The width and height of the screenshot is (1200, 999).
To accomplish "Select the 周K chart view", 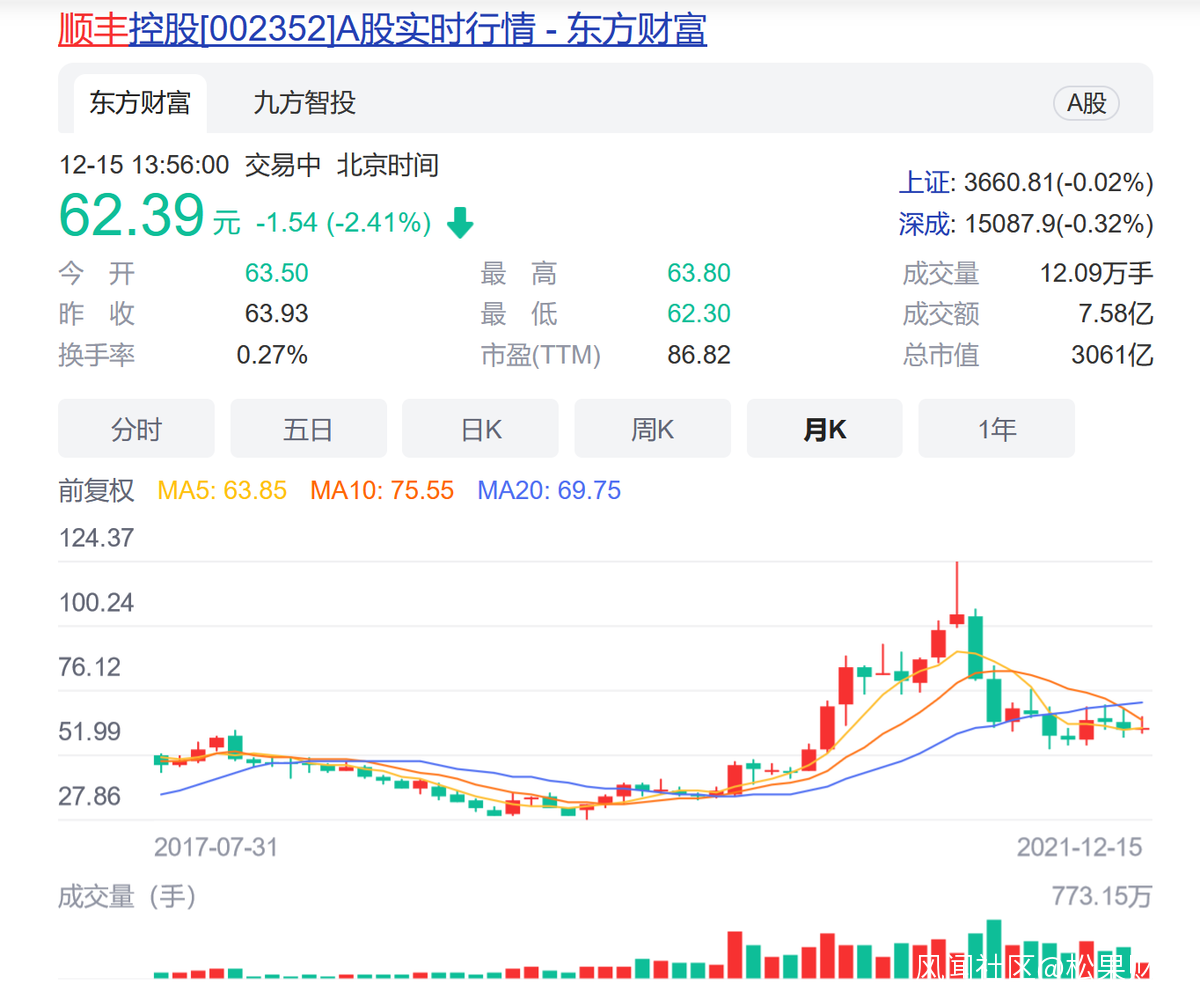I will click(x=652, y=429).
